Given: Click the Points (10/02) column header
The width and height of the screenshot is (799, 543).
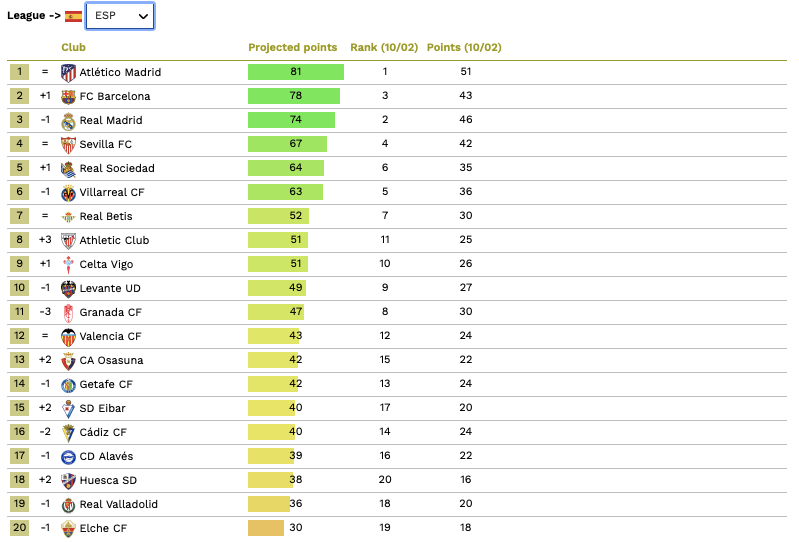Looking at the screenshot, I should point(464,48).
